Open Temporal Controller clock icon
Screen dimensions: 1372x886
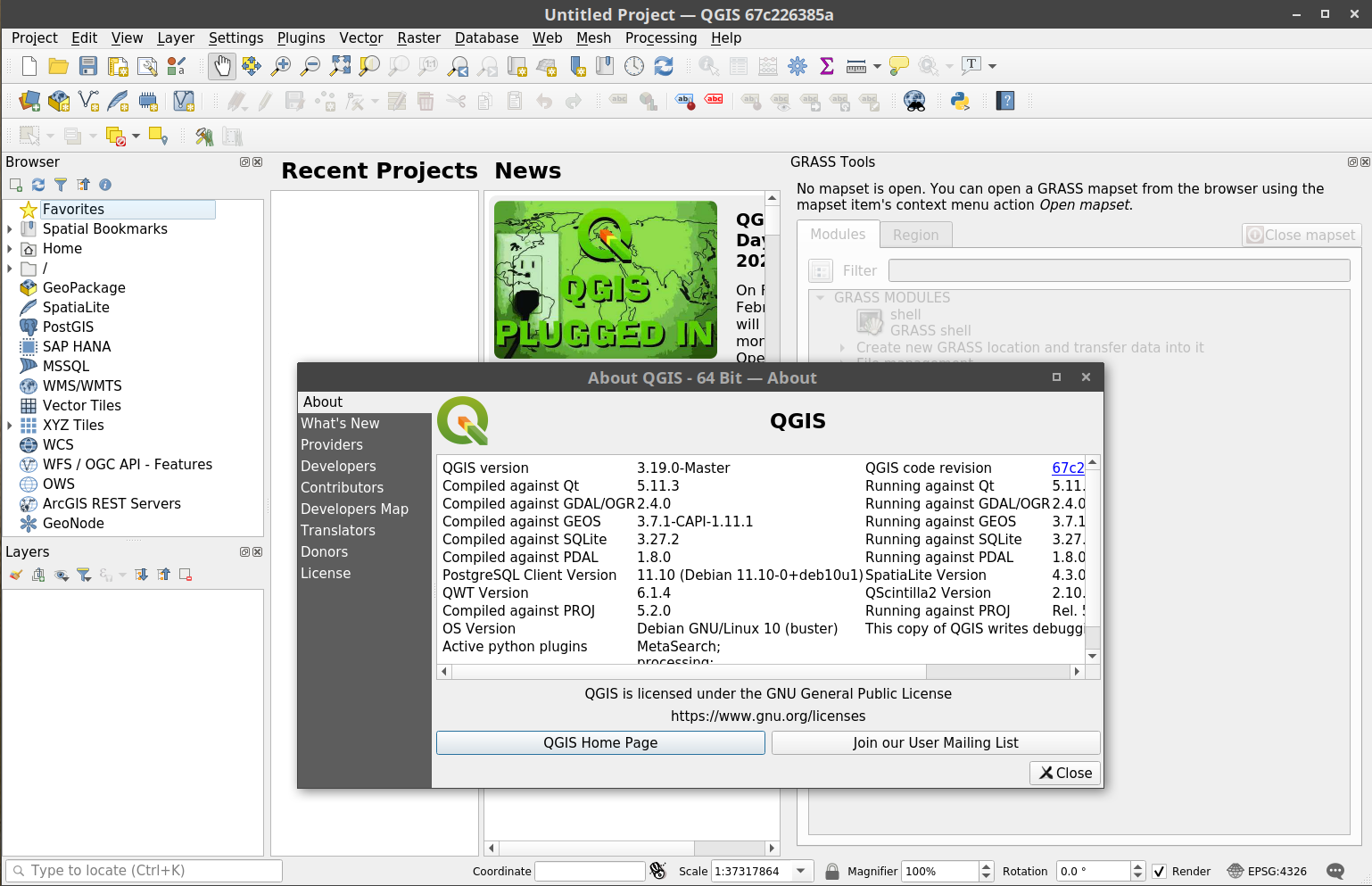(x=634, y=66)
